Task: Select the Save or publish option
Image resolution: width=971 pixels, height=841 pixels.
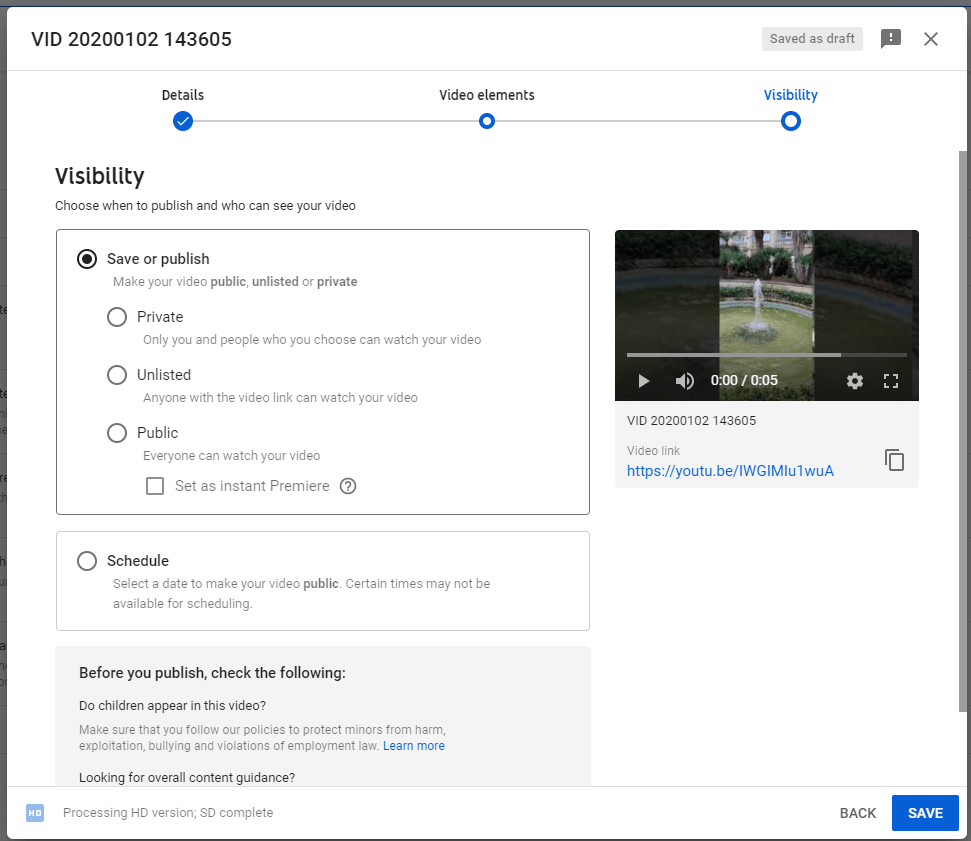Action: [87, 259]
